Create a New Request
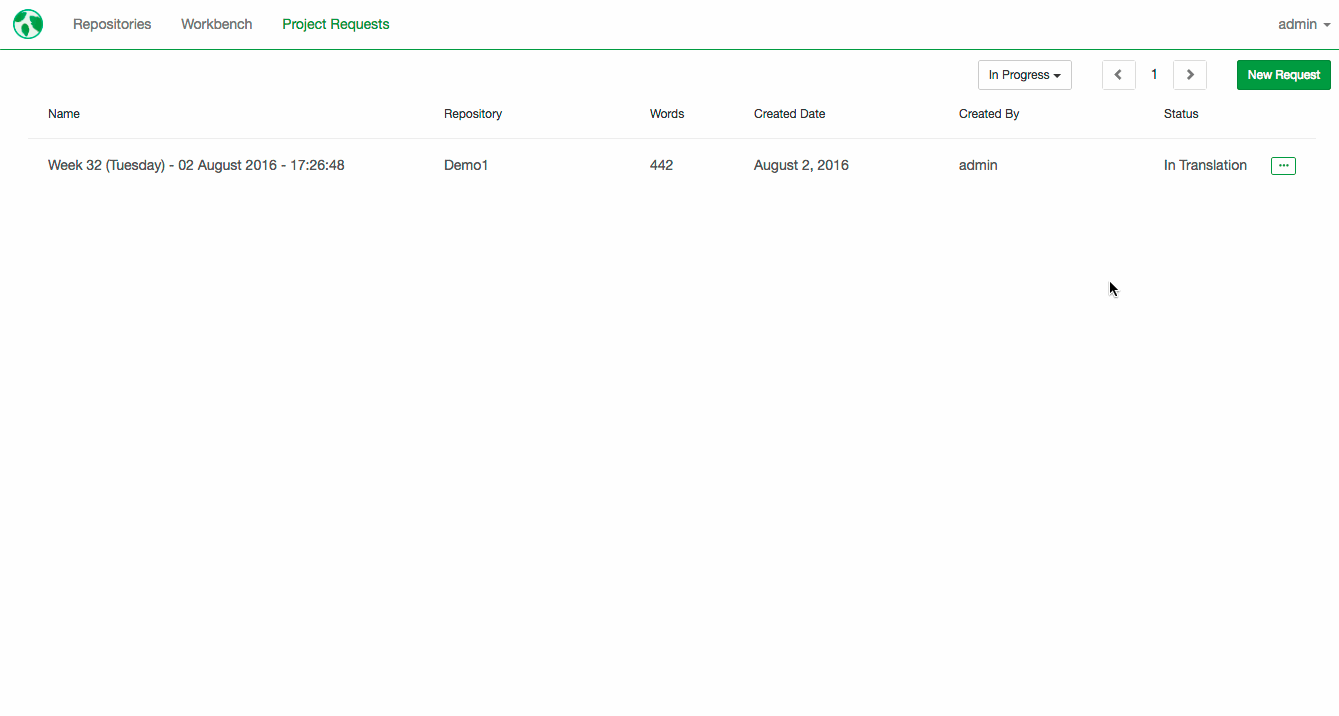Viewport: 1339px width, 716px height. (x=1284, y=75)
